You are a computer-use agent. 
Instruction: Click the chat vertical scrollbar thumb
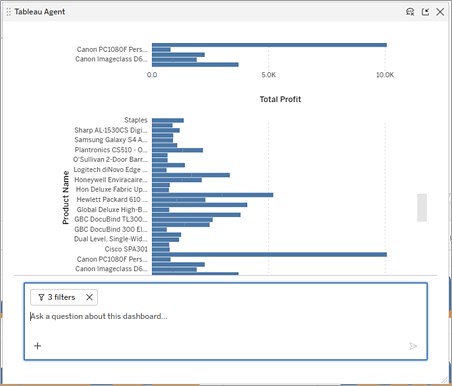point(422,207)
